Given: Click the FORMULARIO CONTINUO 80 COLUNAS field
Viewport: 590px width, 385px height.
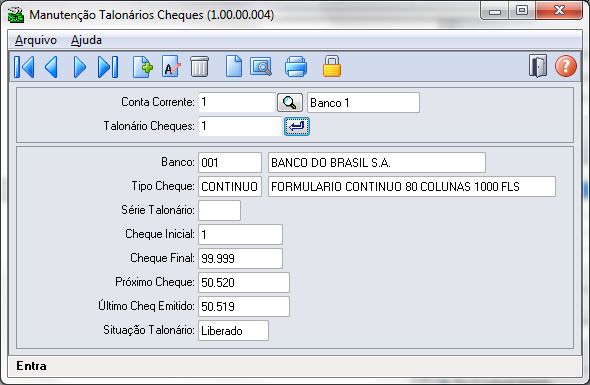Looking at the screenshot, I should [412, 187].
